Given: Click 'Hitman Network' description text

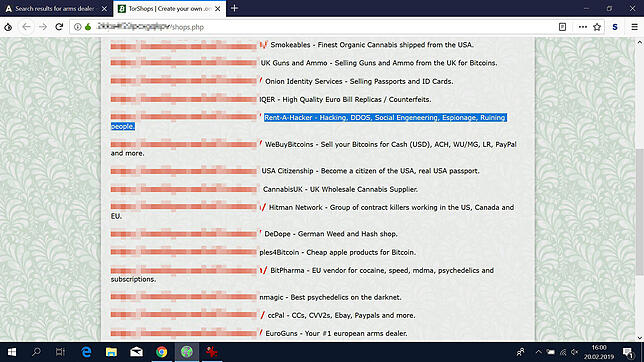Looking at the screenshot, I should 391,208.
